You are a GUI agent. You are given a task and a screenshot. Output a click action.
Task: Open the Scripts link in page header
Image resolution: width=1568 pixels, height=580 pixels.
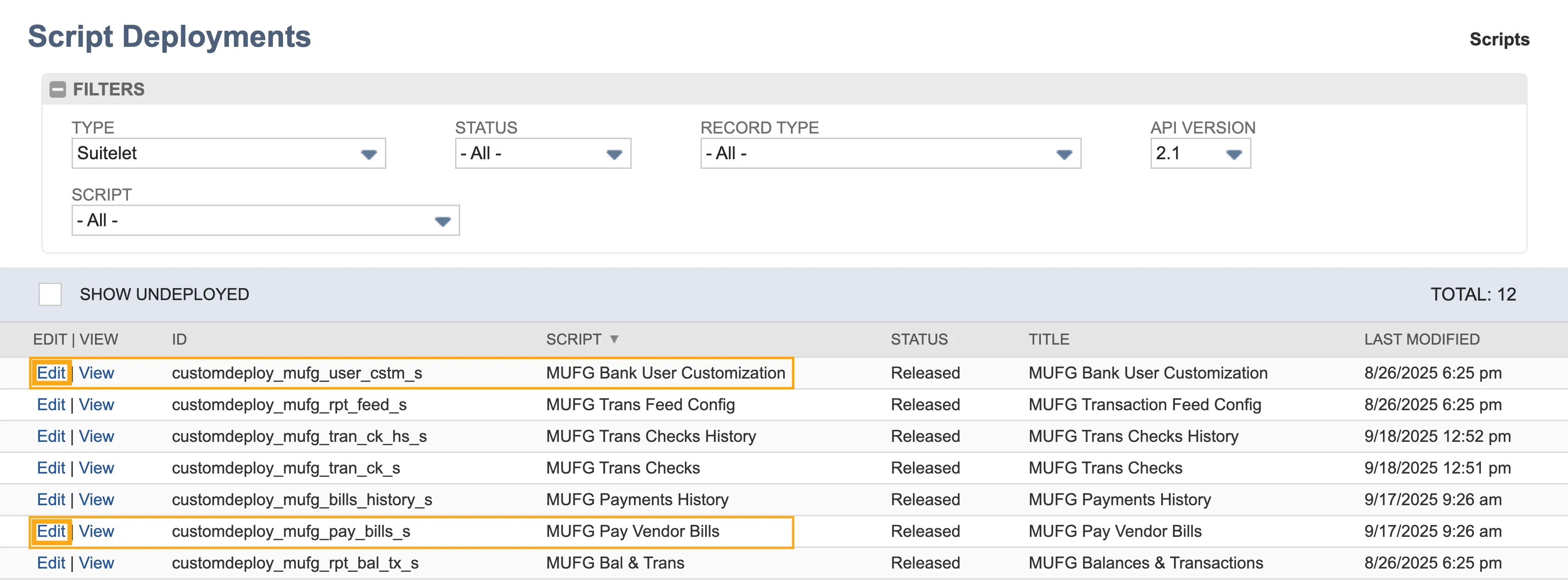(x=1499, y=39)
